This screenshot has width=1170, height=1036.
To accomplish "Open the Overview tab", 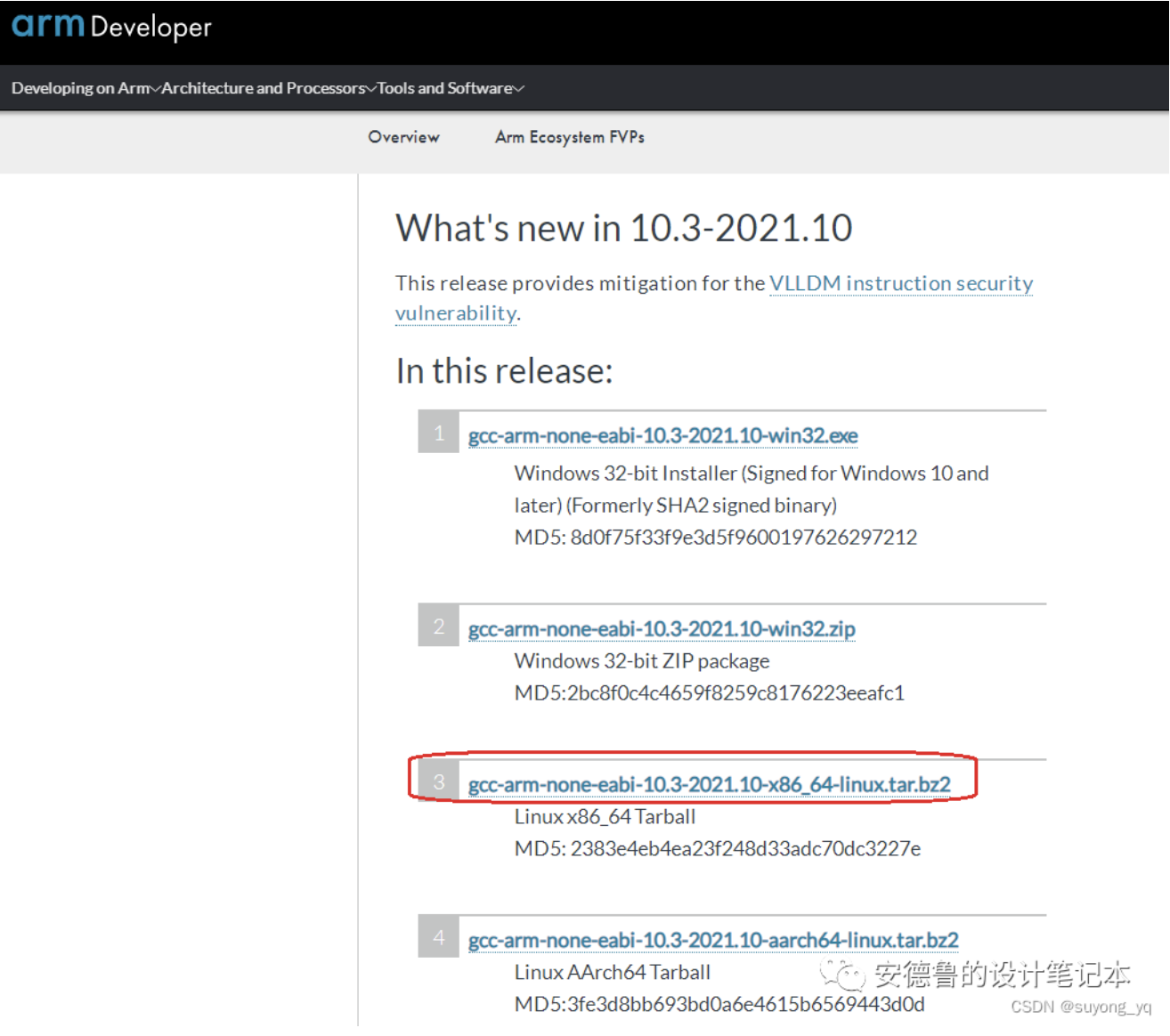I will pyautogui.click(x=404, y=137).
